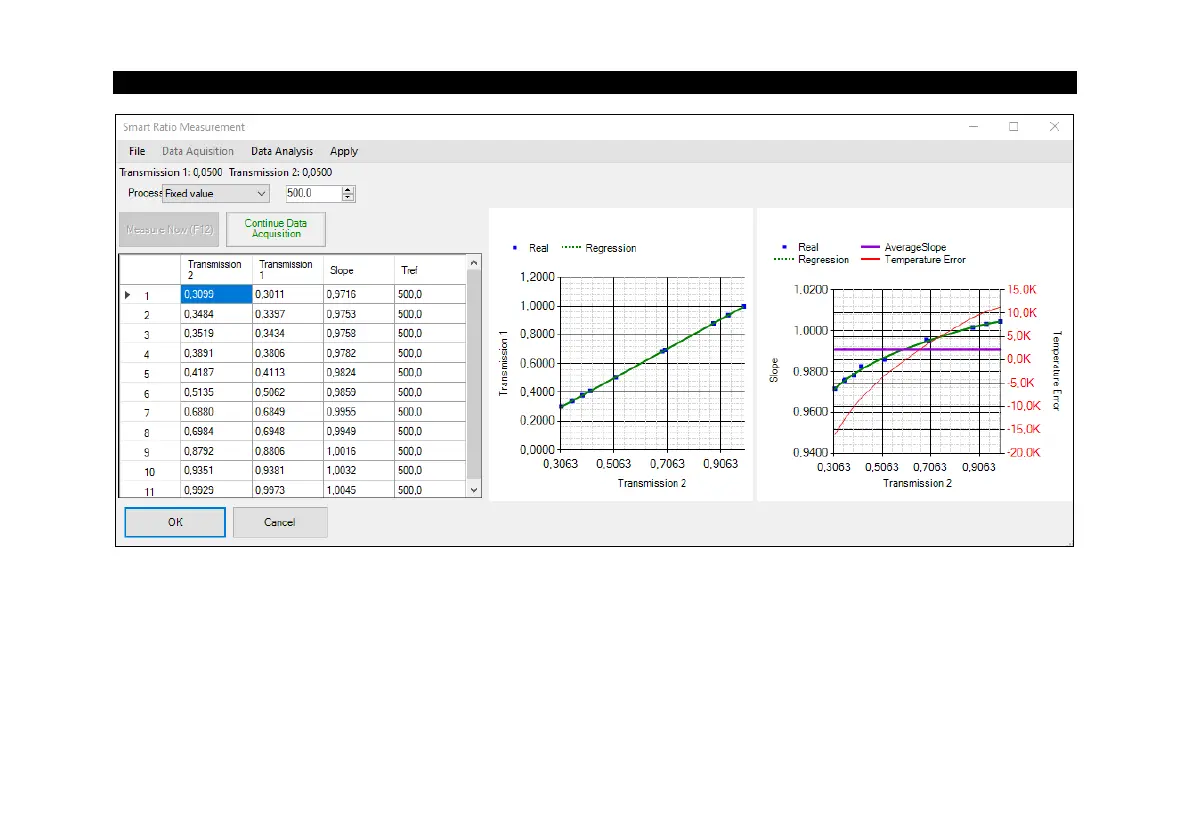This screenshot has height=839, width=1191.
Task: Maximize the Smart Ratio Measurement window
Action: coord(1013,127)
